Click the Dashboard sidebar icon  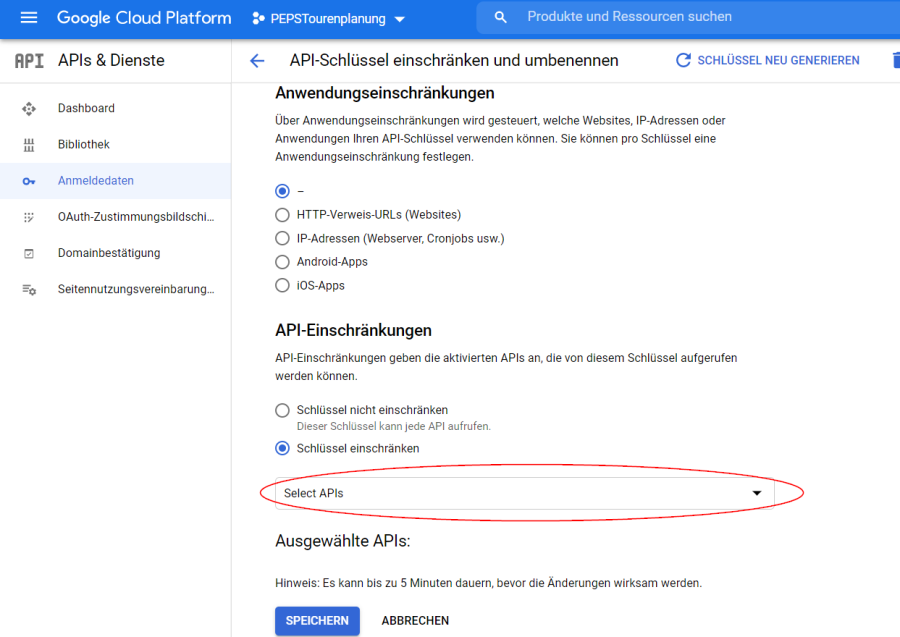click(x=29, y=108)
